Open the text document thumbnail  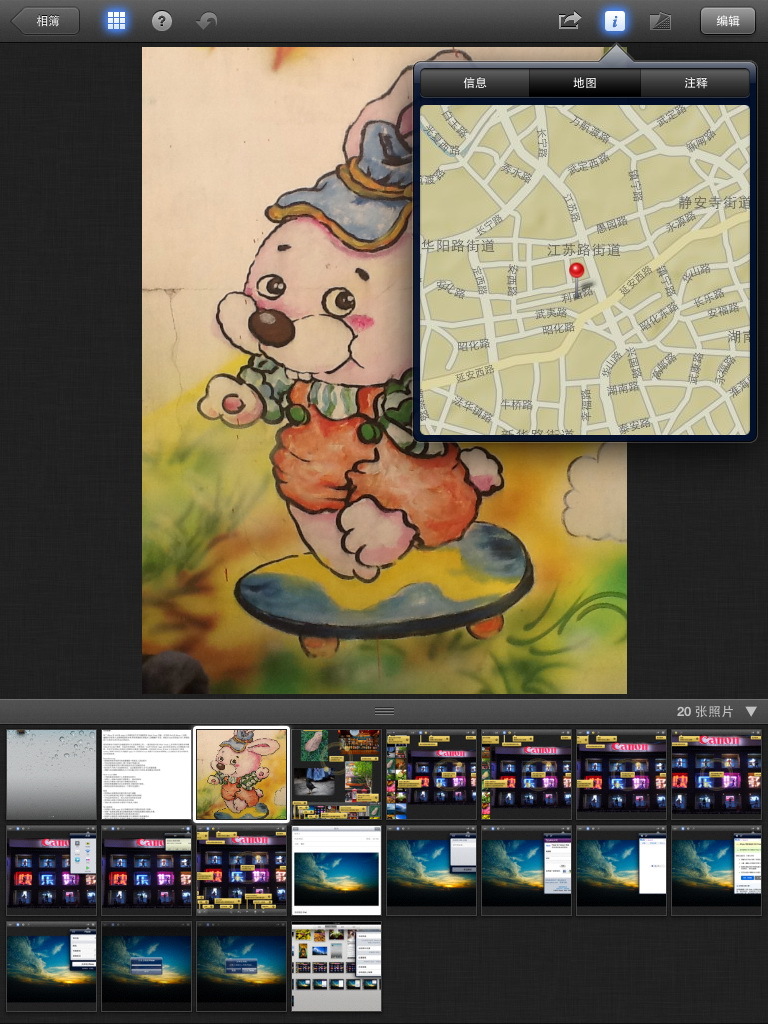tap(146, 774)
